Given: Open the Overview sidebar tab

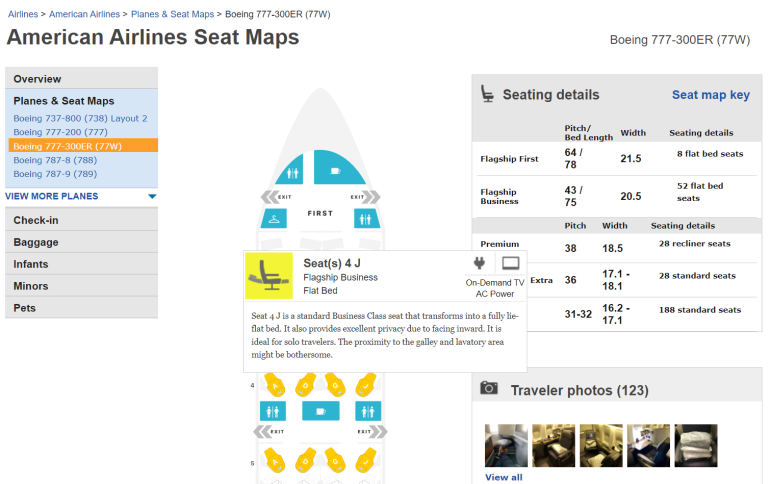Looking at the screenshot, I should click(x=81, y=79).
